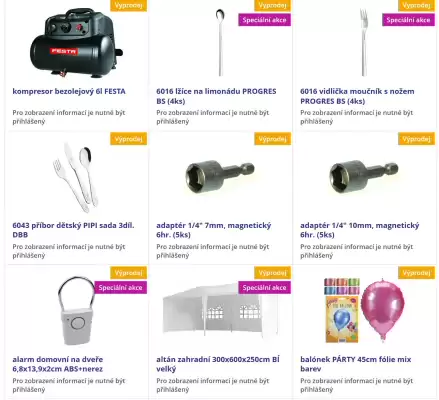Image resolution: width=439 pixels, height=400 pixels.
Task: Open the dessert fork product image
Action: (x=364, y=42)
